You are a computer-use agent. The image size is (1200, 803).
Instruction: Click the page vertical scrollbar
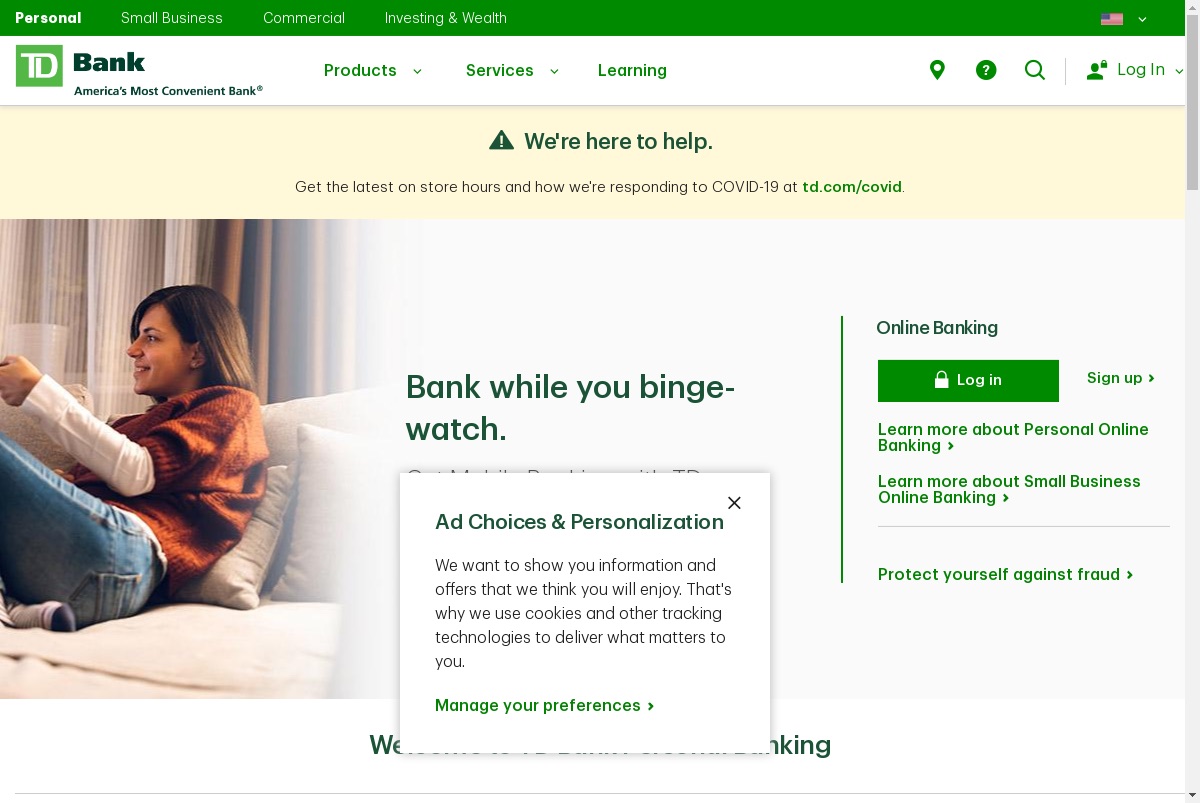(1192, 401)
